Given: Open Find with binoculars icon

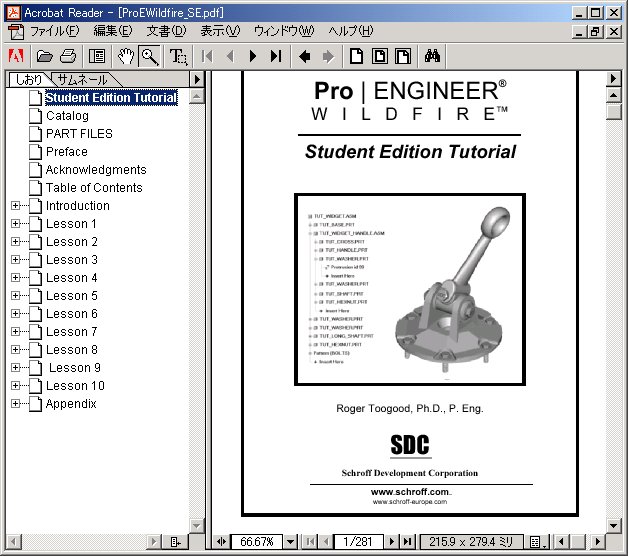Looking at the screenshot, I should pyautogui.click(x=432, y=56).
